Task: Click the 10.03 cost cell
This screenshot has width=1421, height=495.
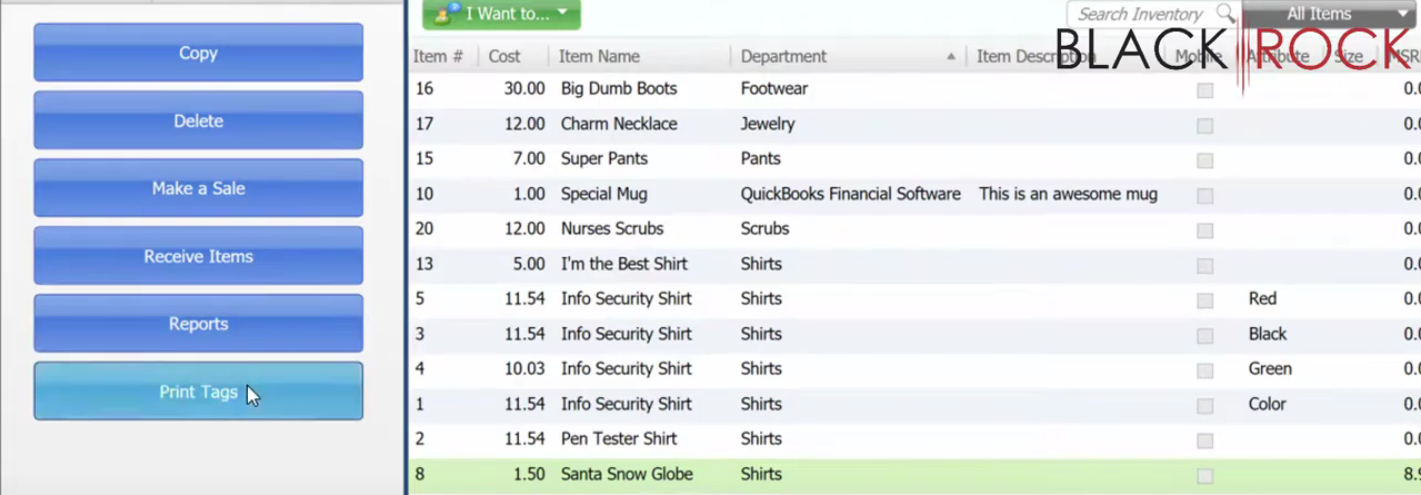Action: pyautogui.click(x=525, y=369)
